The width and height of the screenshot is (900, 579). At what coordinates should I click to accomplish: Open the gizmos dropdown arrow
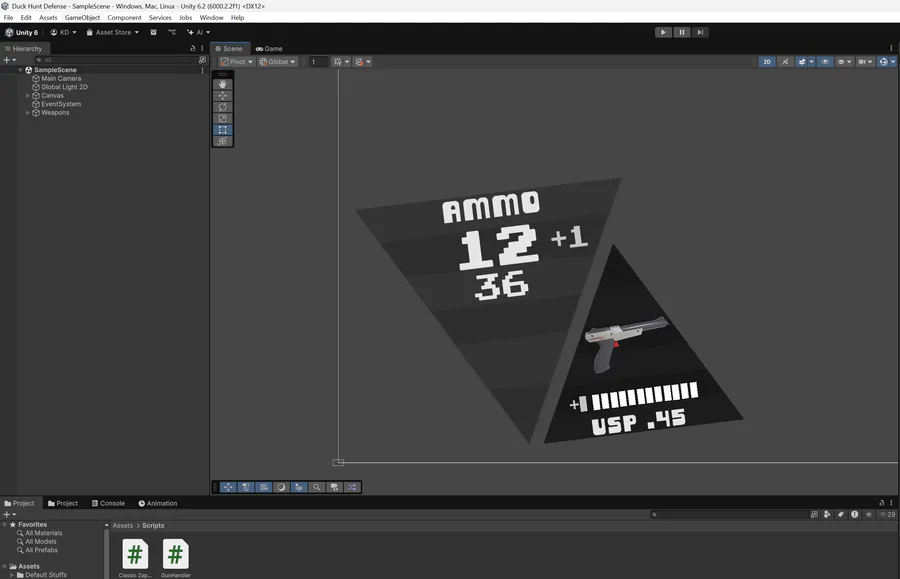(893, 62)
